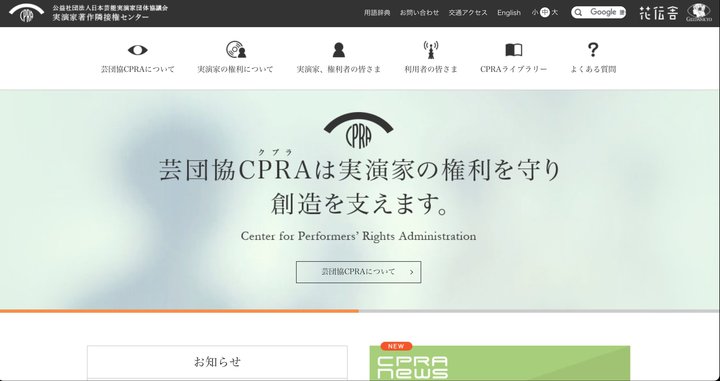Focus the Google search field

point(598,12)
